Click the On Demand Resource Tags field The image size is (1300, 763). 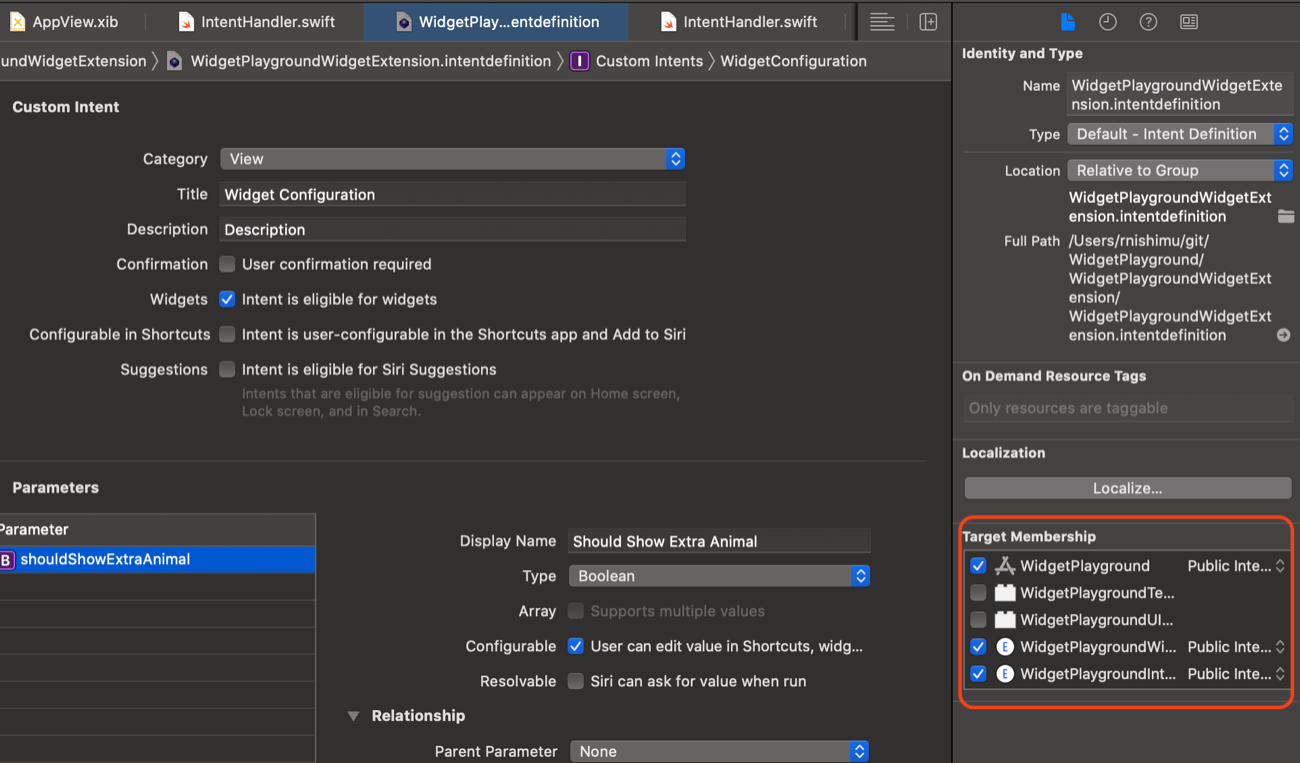(1128, 408)
